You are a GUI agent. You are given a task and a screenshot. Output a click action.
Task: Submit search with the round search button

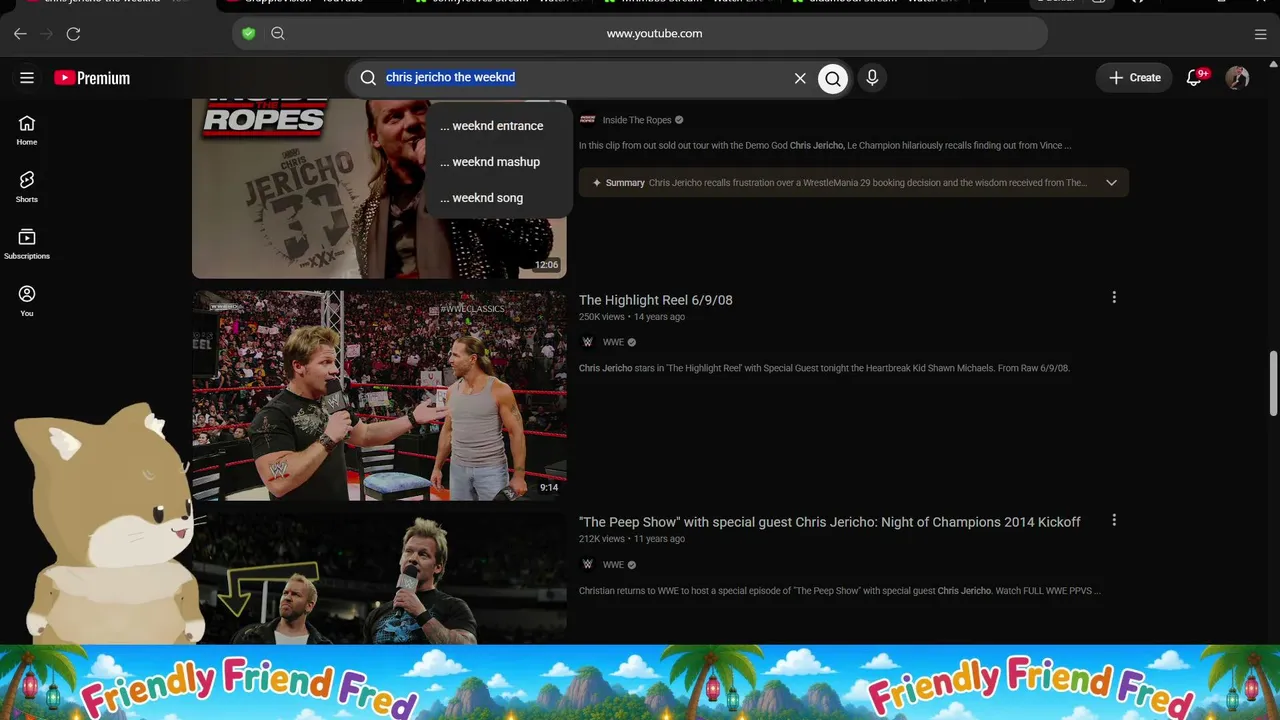[x=833, y=78]
